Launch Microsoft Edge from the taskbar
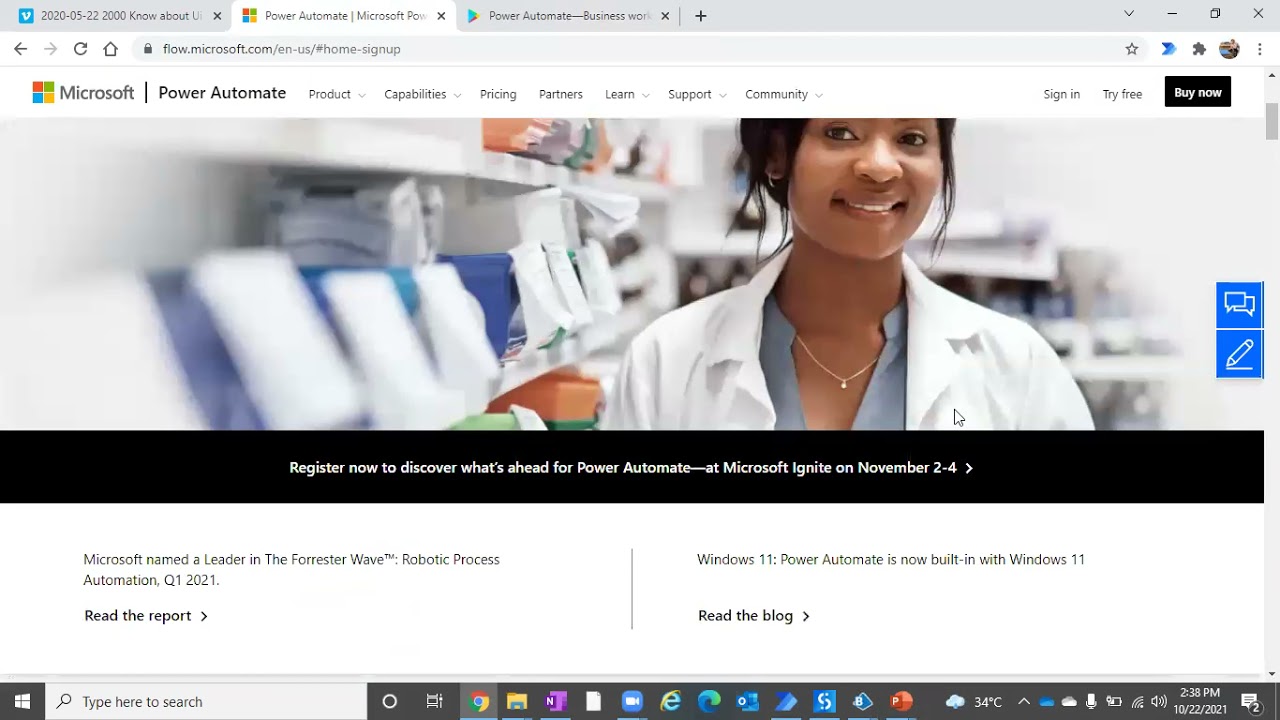The image size is (1280, 720). (709, 701)
